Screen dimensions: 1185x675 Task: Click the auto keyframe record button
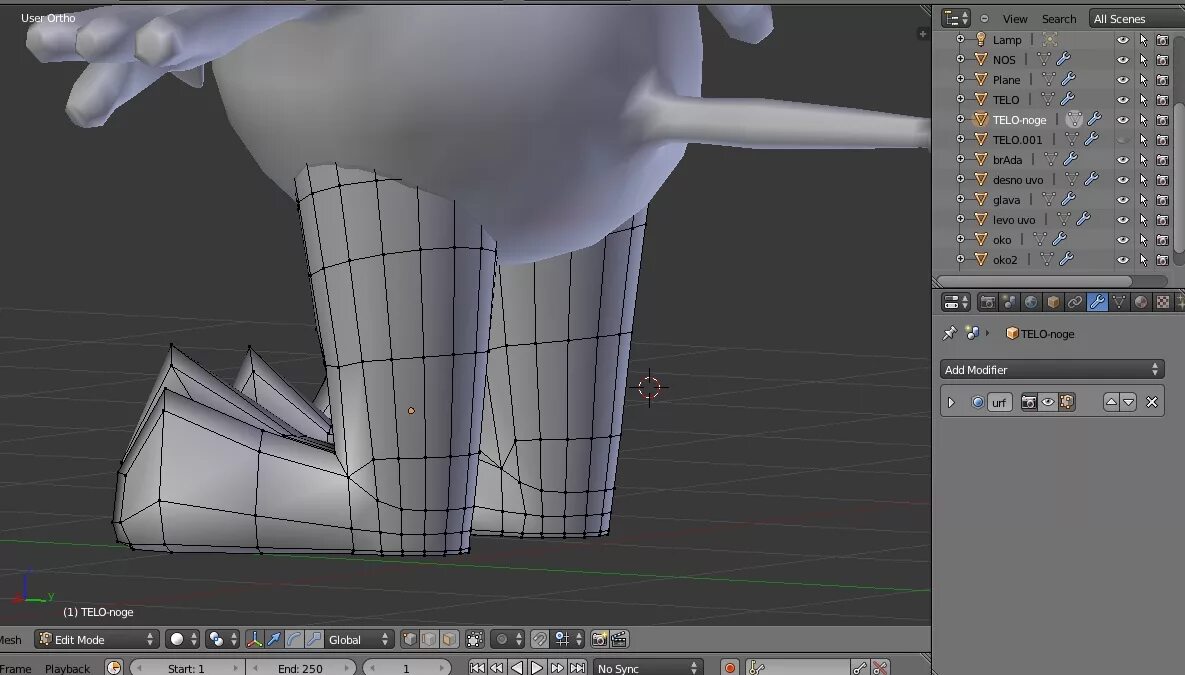point(729,668)
